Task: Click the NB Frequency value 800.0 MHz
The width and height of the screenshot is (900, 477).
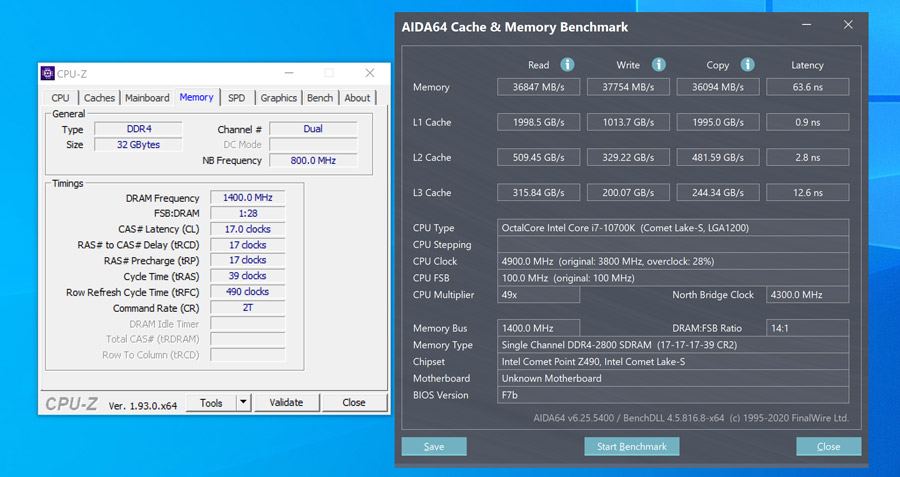Action: pos(313,161)
